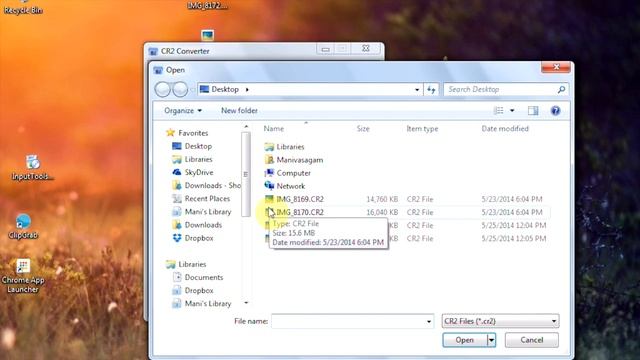Show the preview pane
This screenshot has height=360, width=640.
(x=533, y=111)
